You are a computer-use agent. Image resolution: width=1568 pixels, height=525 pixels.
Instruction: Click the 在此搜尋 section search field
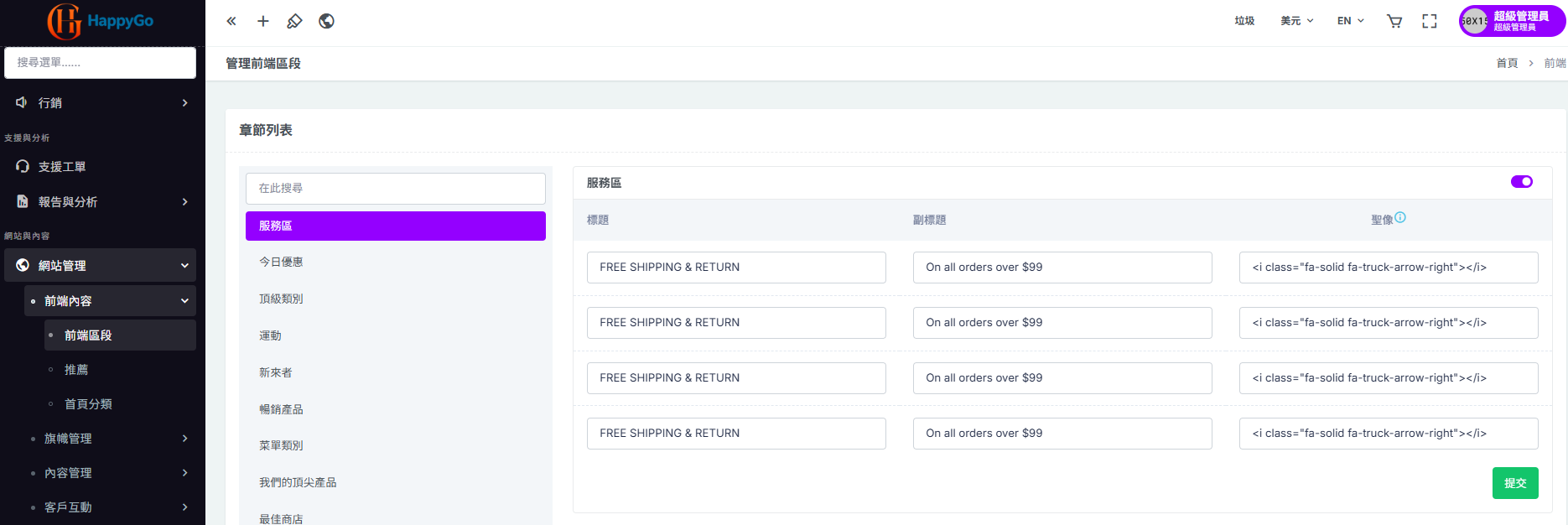[x=395, y=189]
